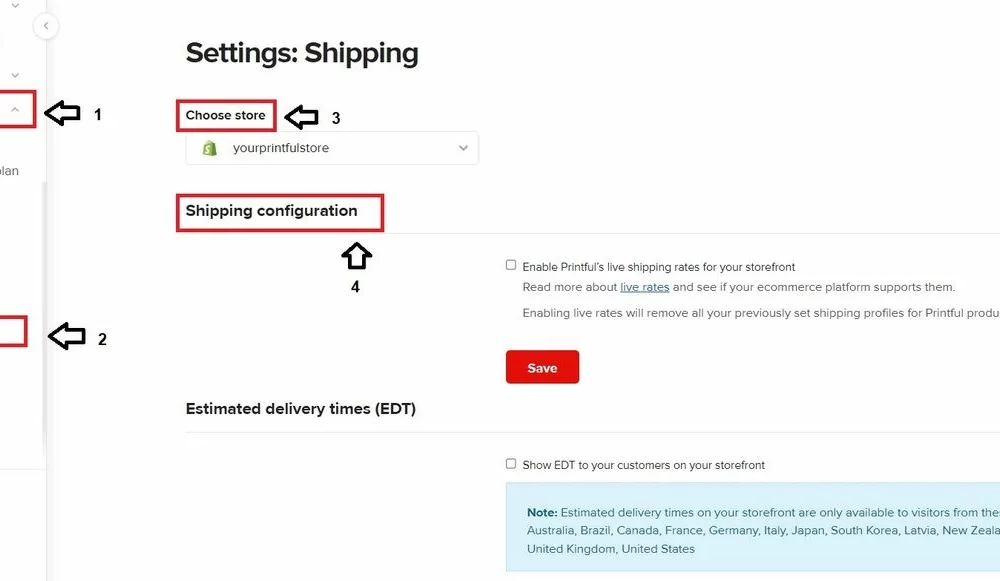
Task: Click the left arrow annotation numbered 2
Action: (67, 336)
